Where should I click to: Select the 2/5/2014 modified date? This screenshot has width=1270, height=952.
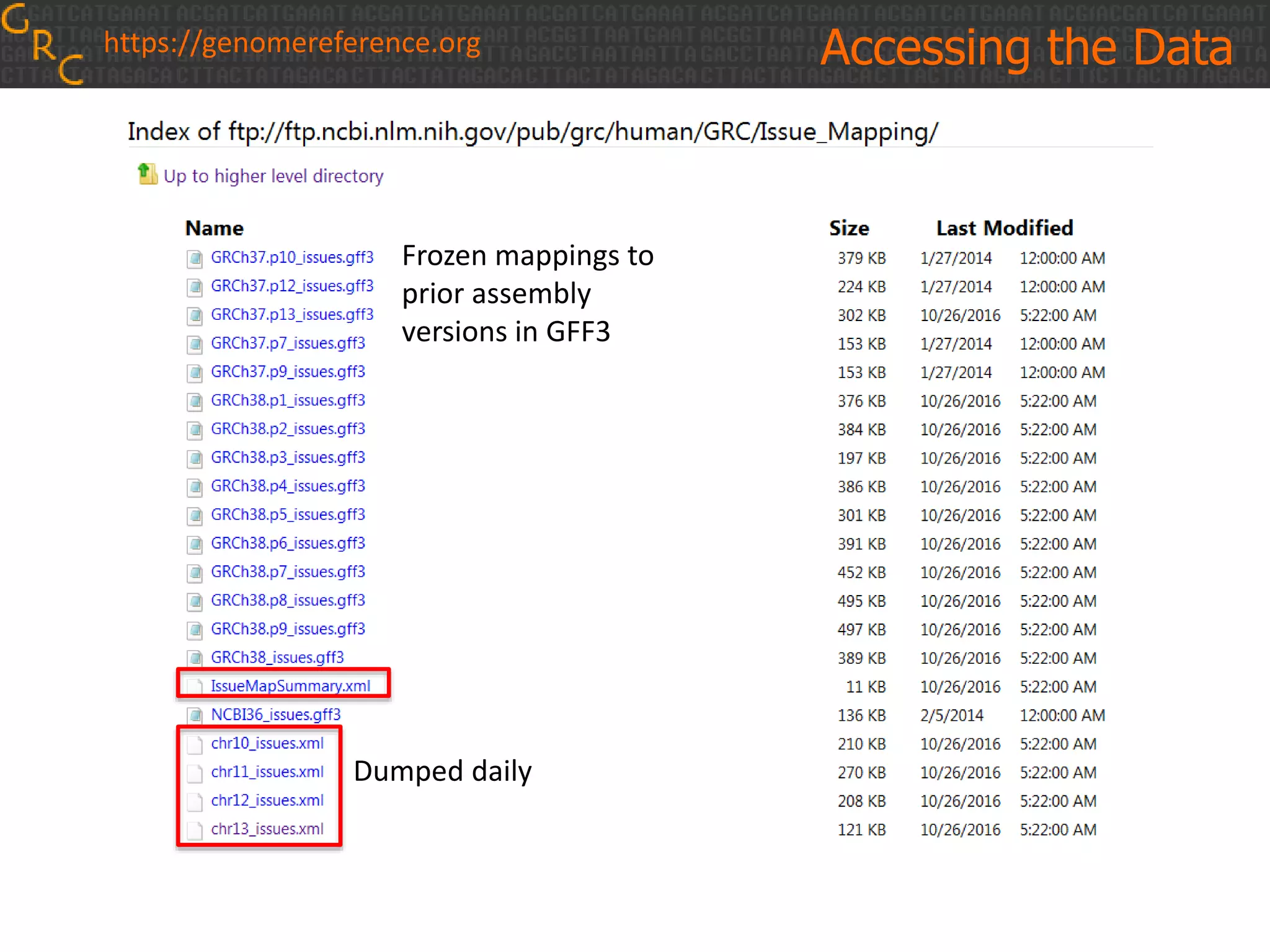pos(952,715)
